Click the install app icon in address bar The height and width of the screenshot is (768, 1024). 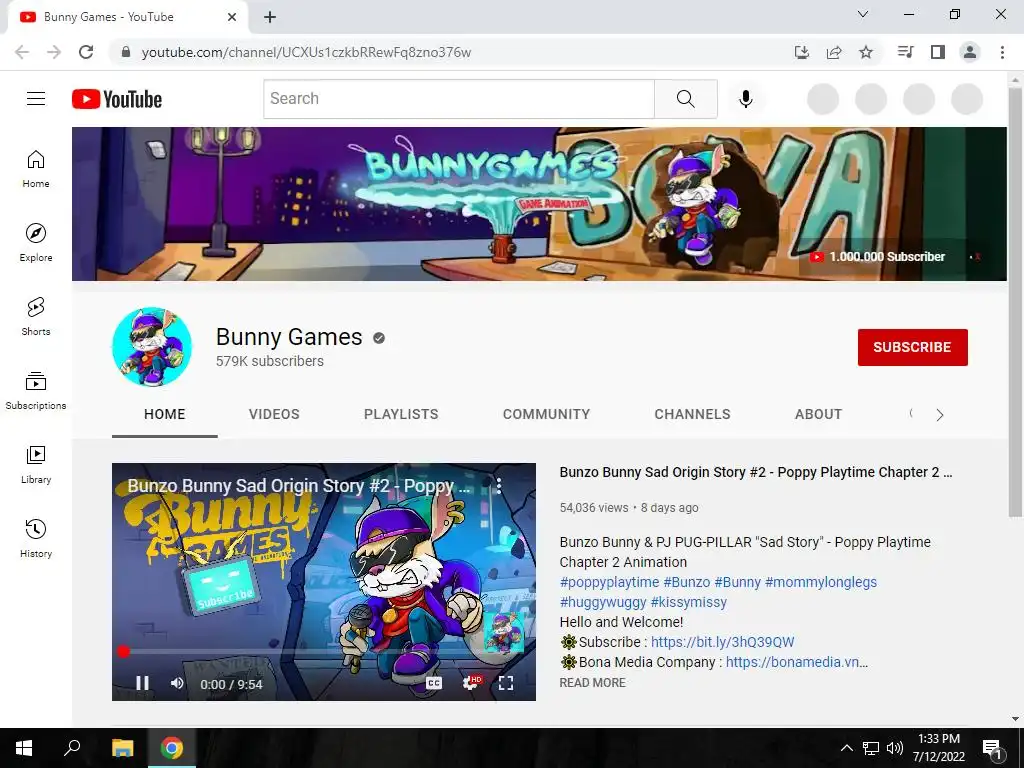click(x=802, y=52)
